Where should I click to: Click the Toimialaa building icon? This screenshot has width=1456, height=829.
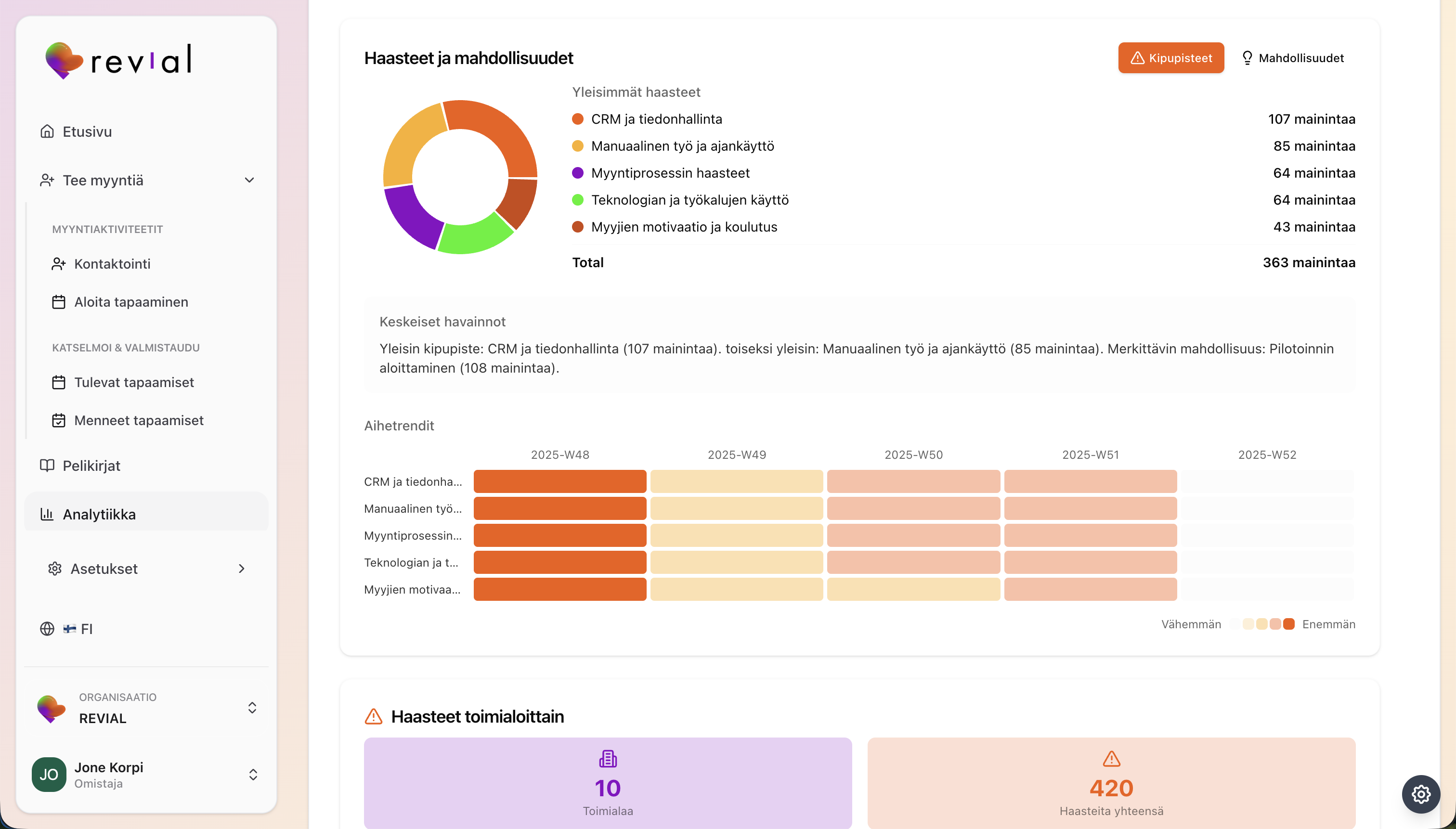[608, 758]
